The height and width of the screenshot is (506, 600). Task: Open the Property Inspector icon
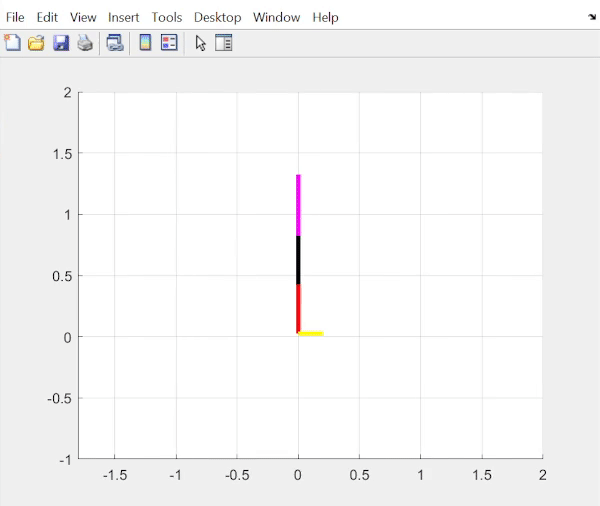pyautogui.click(x=223, y=42)
